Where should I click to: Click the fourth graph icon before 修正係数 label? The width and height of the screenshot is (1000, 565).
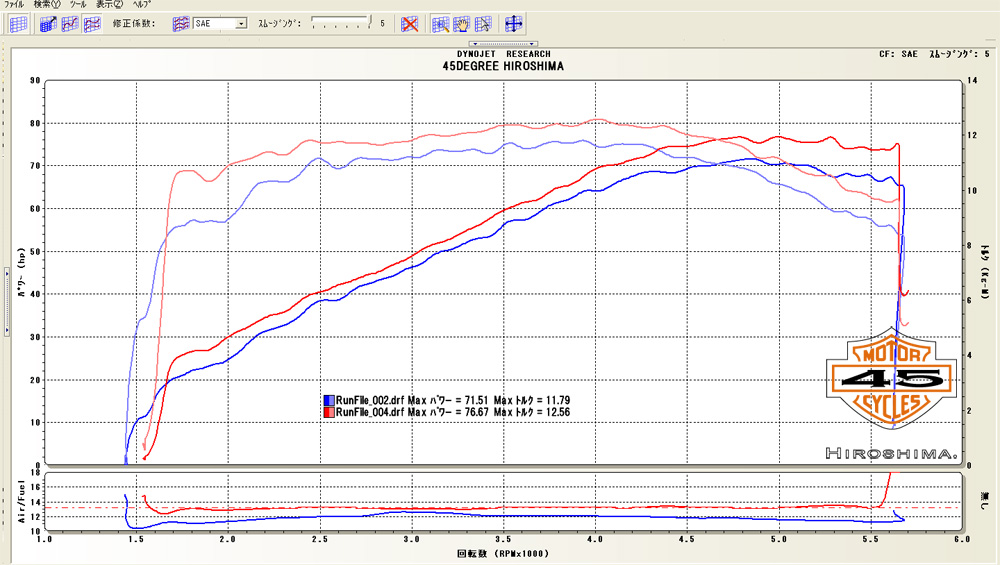tap(91, 23)
